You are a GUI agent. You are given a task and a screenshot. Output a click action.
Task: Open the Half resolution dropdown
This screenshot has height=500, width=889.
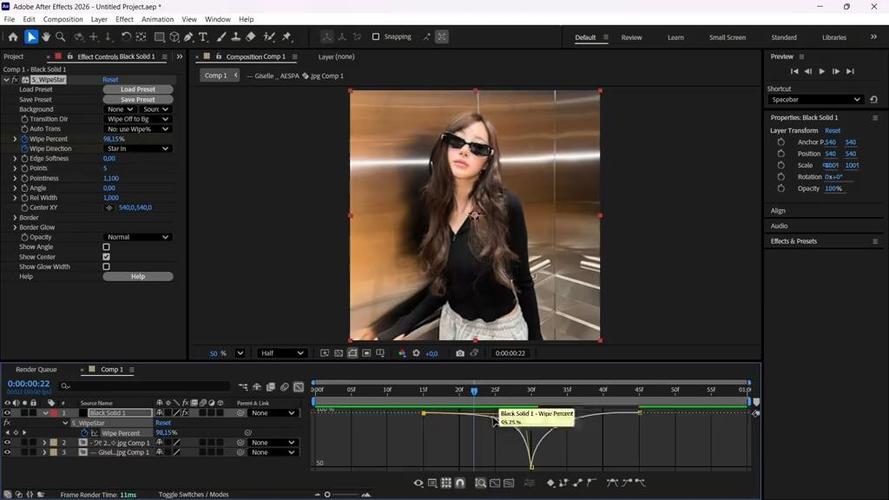tap(282, 353)
